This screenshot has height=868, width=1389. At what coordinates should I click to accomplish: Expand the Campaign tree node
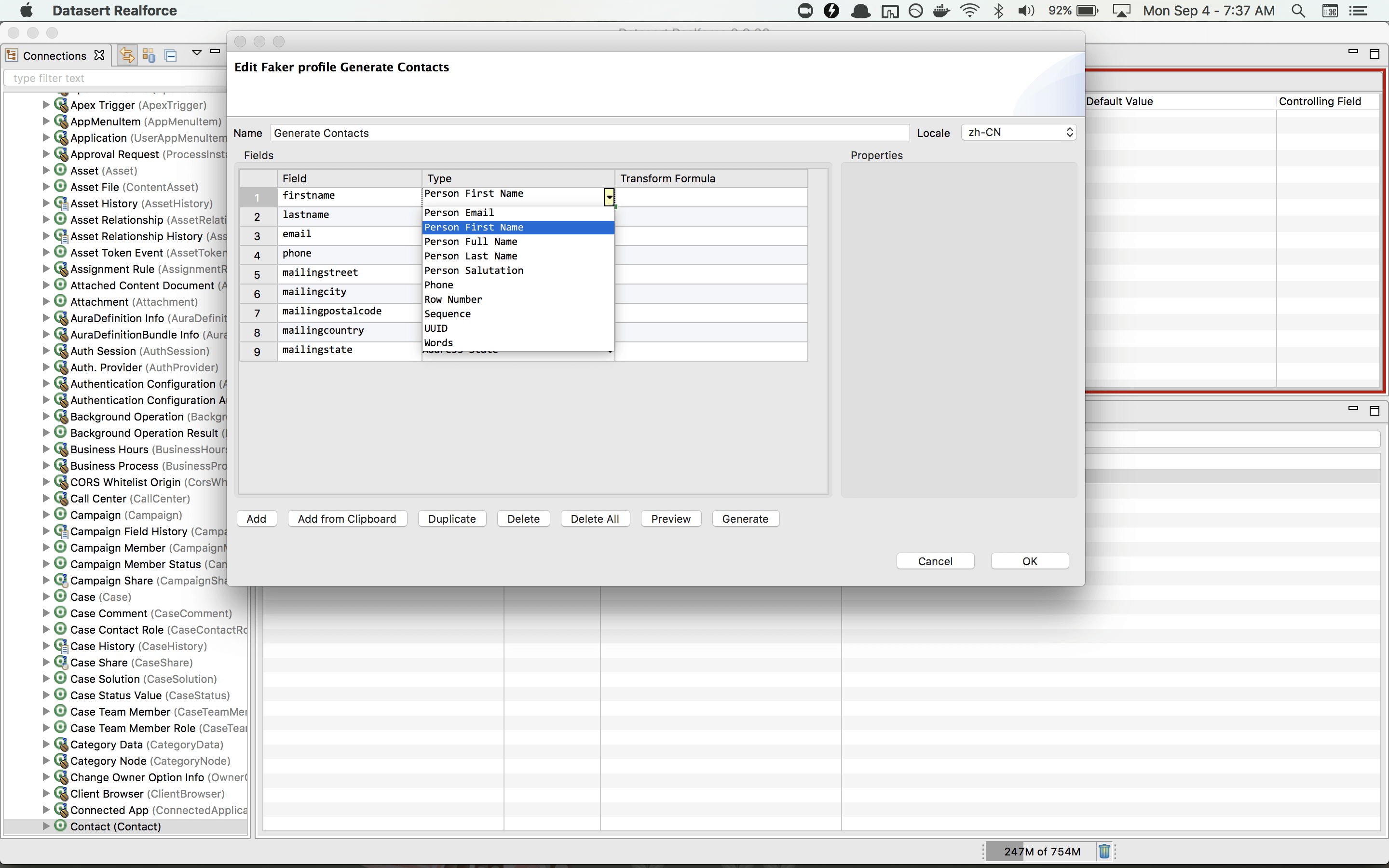46,515
